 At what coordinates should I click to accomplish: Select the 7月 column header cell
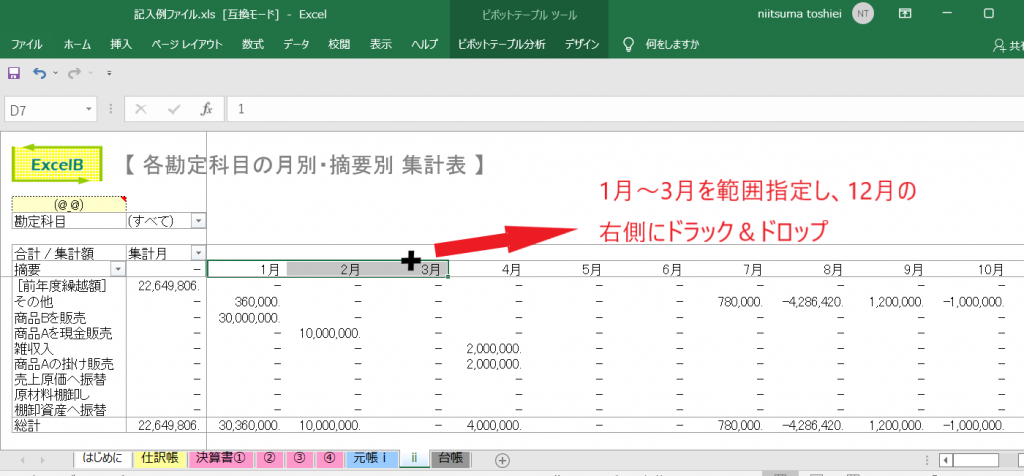click(729, 268)
